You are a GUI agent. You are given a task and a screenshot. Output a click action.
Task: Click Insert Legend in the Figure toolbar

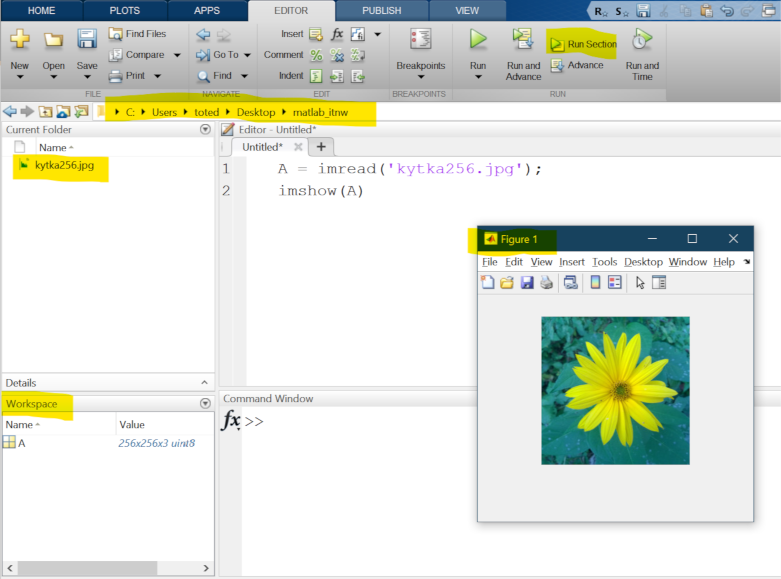(x=614, y=283)
